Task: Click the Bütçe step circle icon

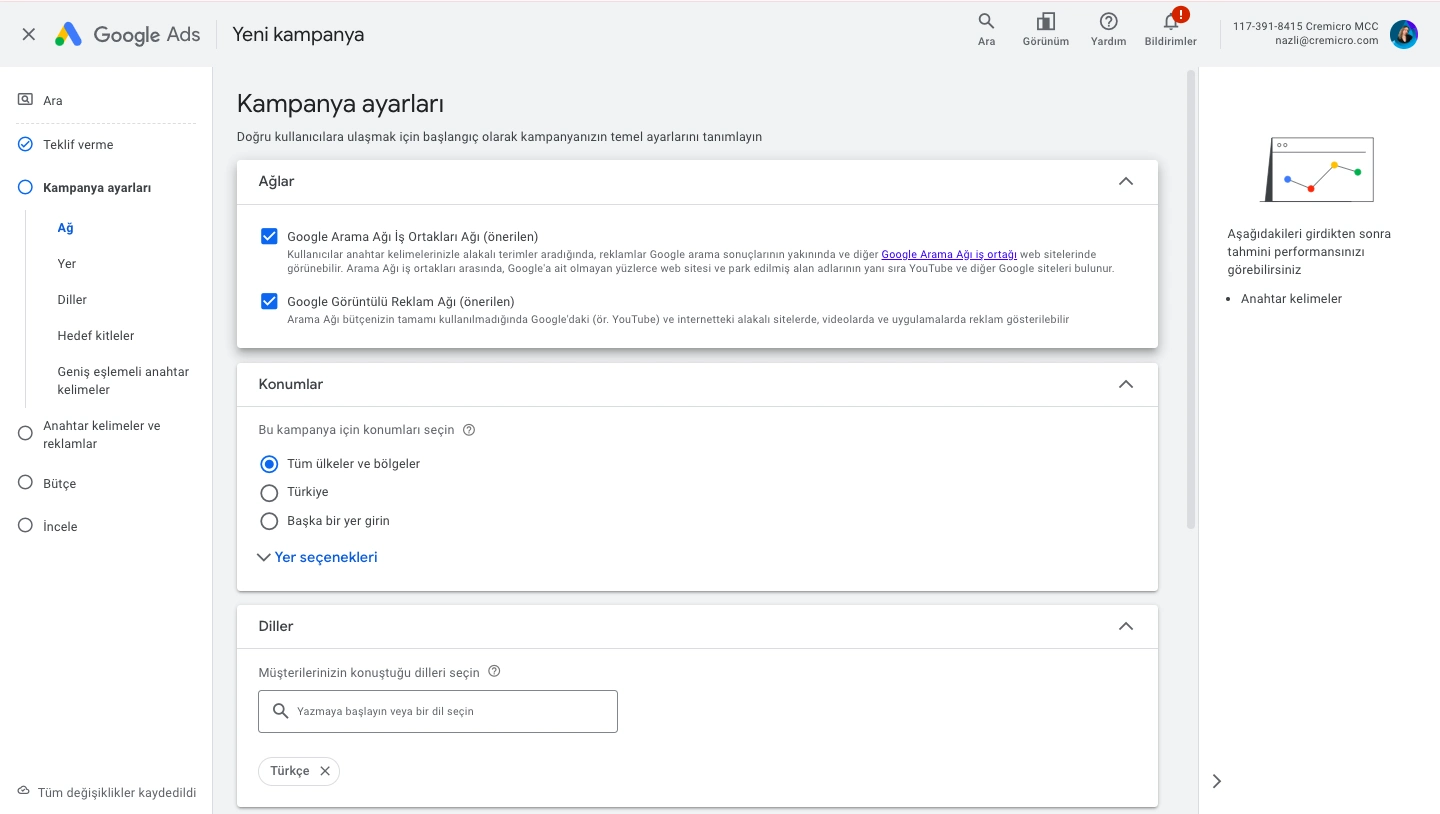Action: pos(25,482)
